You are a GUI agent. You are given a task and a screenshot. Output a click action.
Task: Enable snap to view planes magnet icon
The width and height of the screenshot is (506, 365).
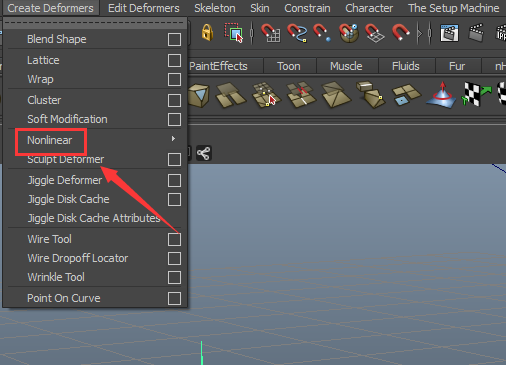click(x=375, y=33)
